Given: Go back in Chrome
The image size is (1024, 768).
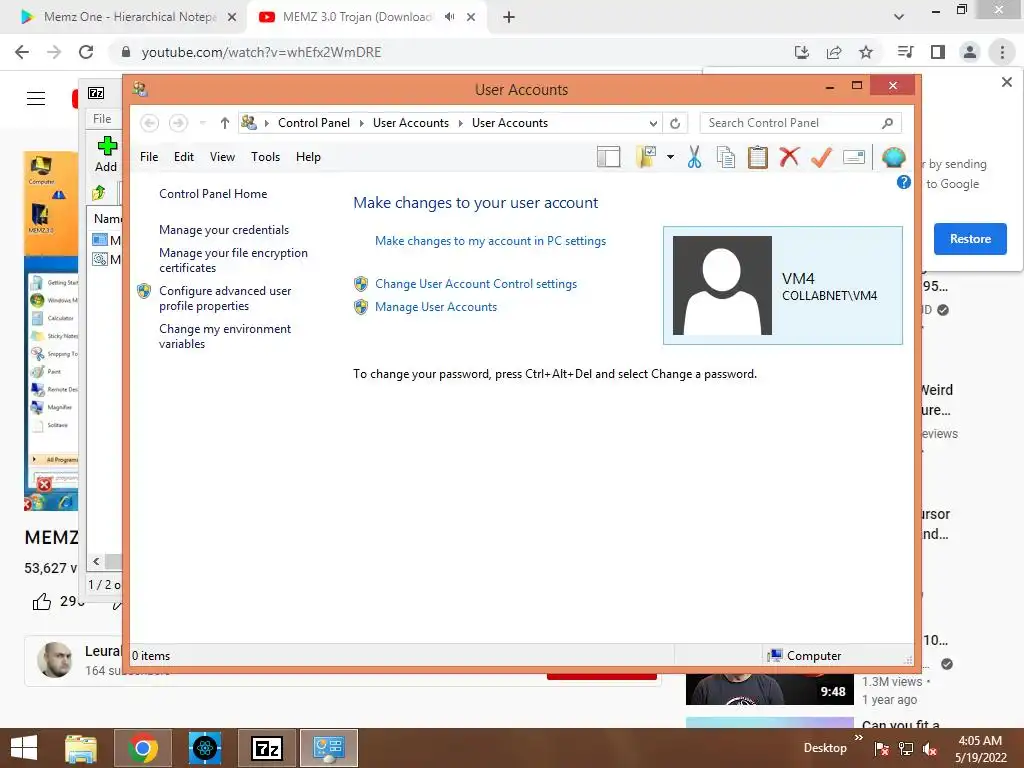Looking at the screenshot, I should [x=22, y=52].
